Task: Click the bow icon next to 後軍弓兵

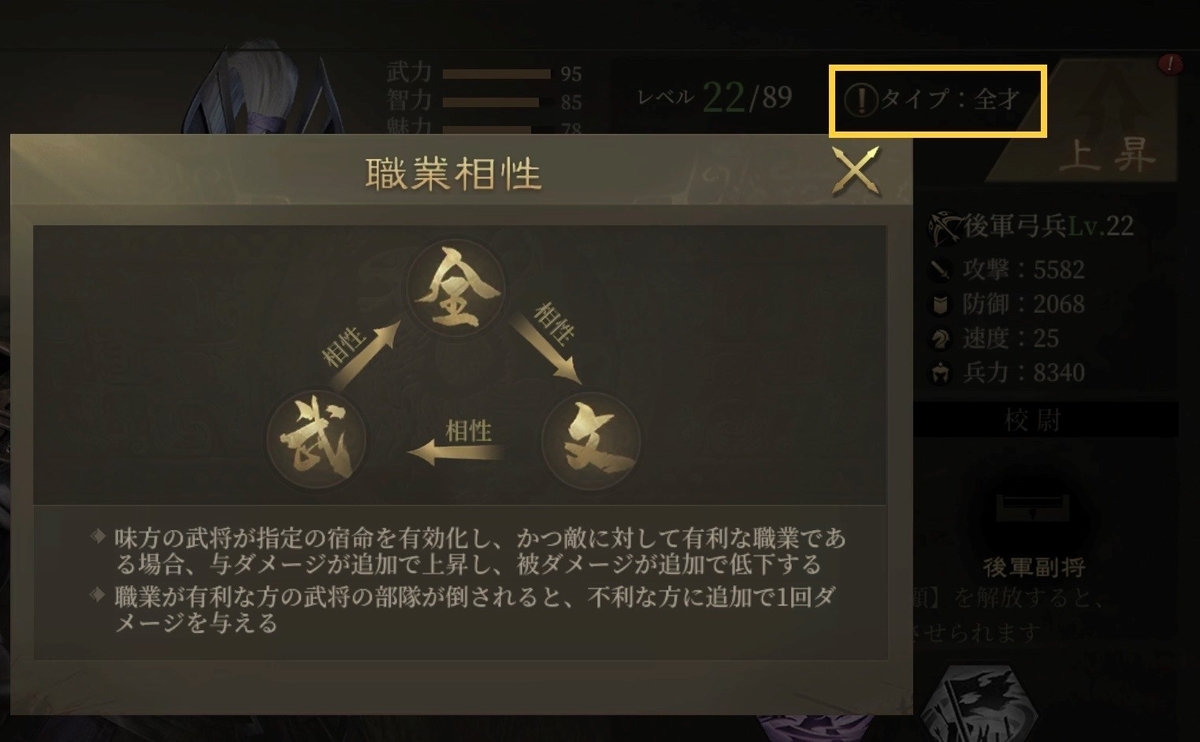Action: pos(943,226)
